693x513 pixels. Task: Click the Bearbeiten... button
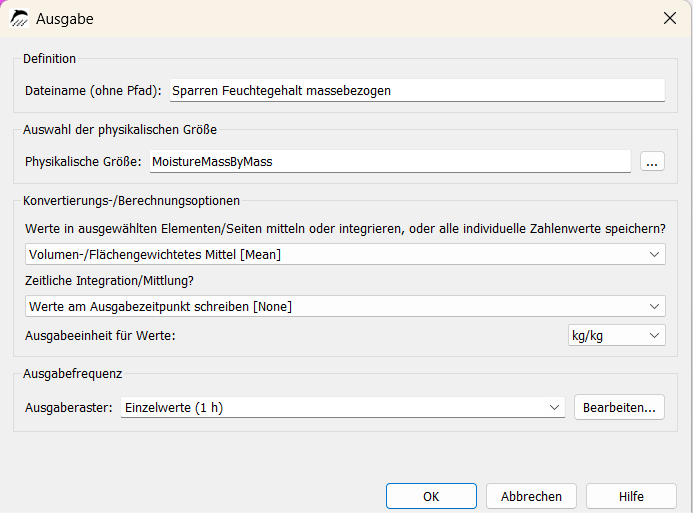click(619, 407)
